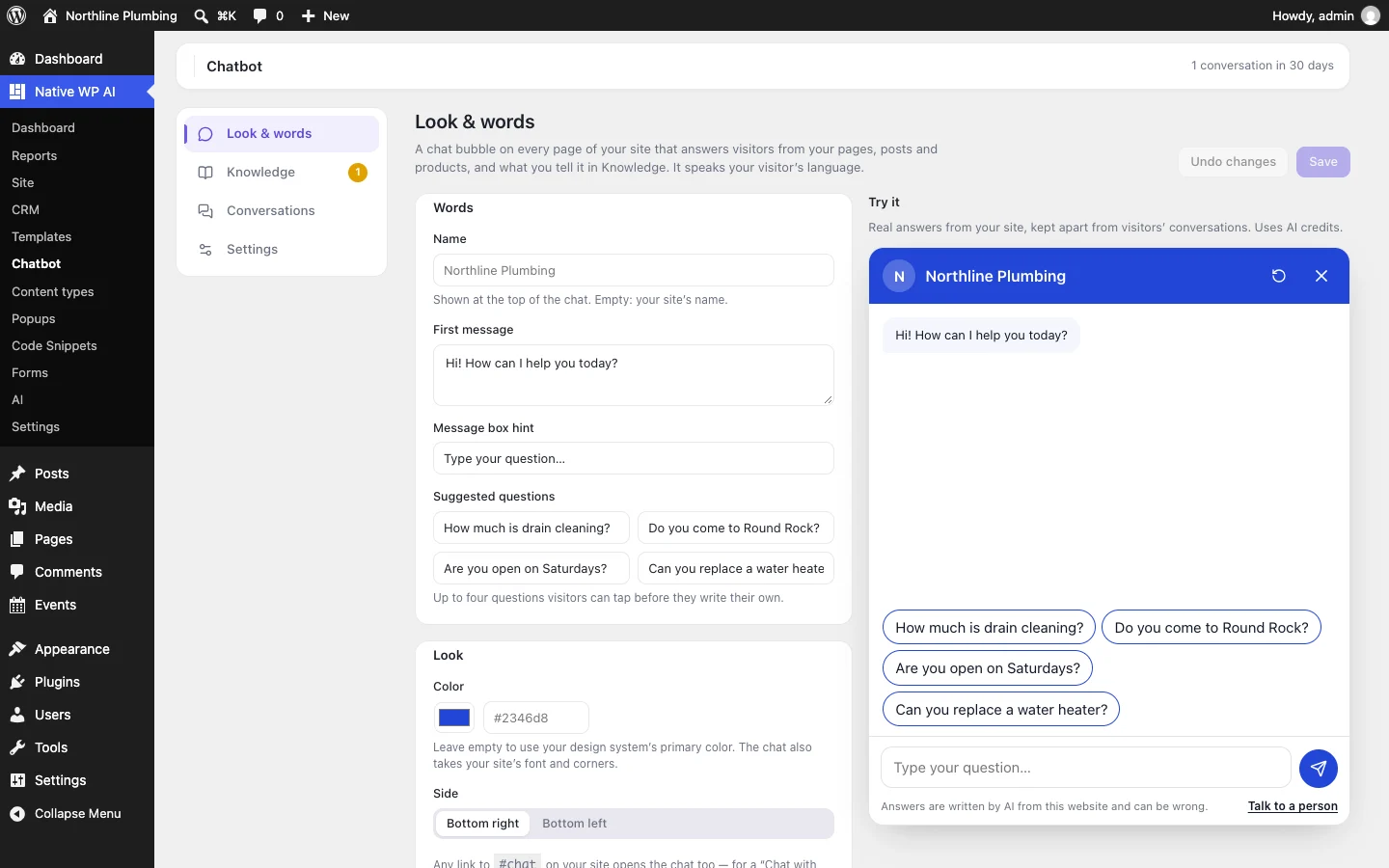Viewport: 1389px width, 868px height.
Task: Select the Bottom left side option
Action: (x=575, y=824)
